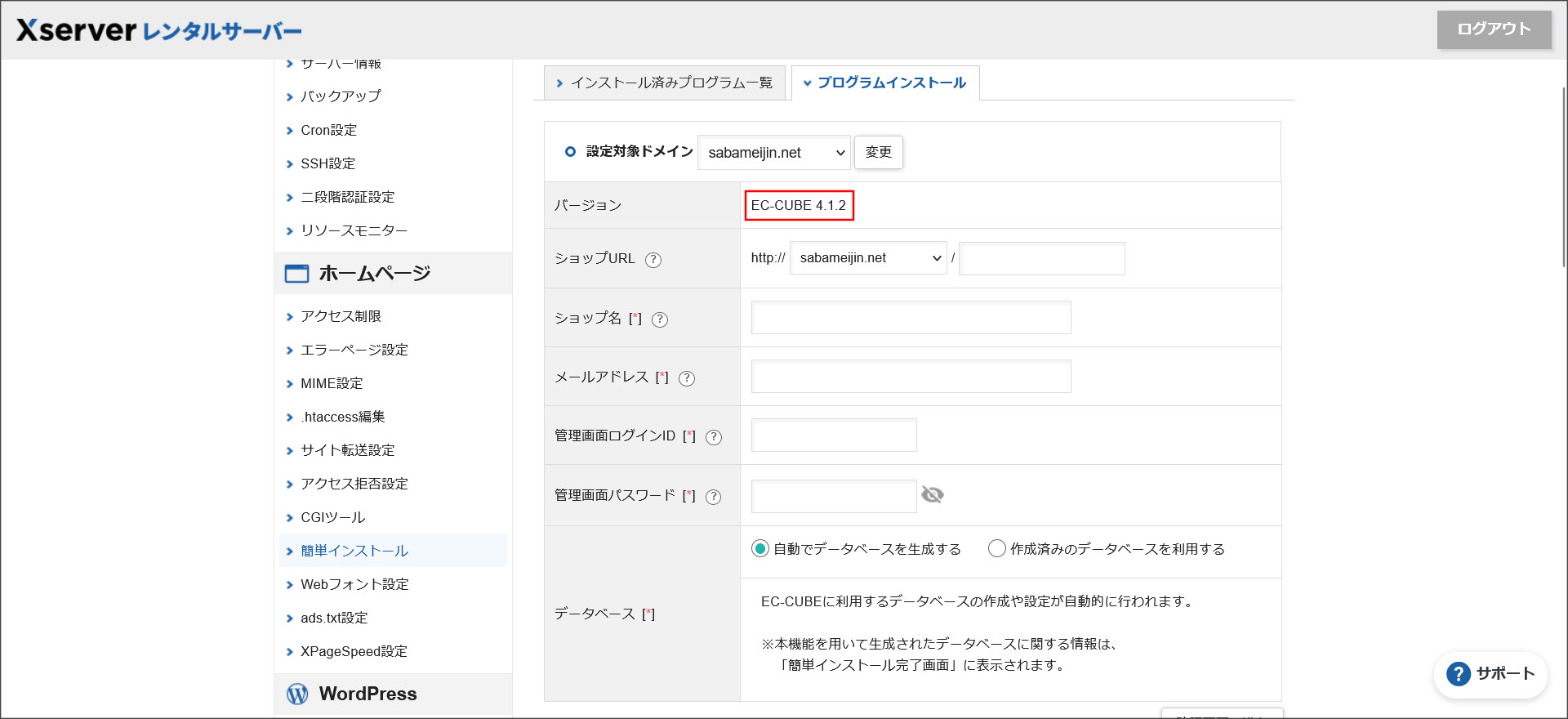This screenshot has height=719, width=1568.
Task: Click the EC-CUBE 4.1.2 version text
Action: (x=799, y=205)
